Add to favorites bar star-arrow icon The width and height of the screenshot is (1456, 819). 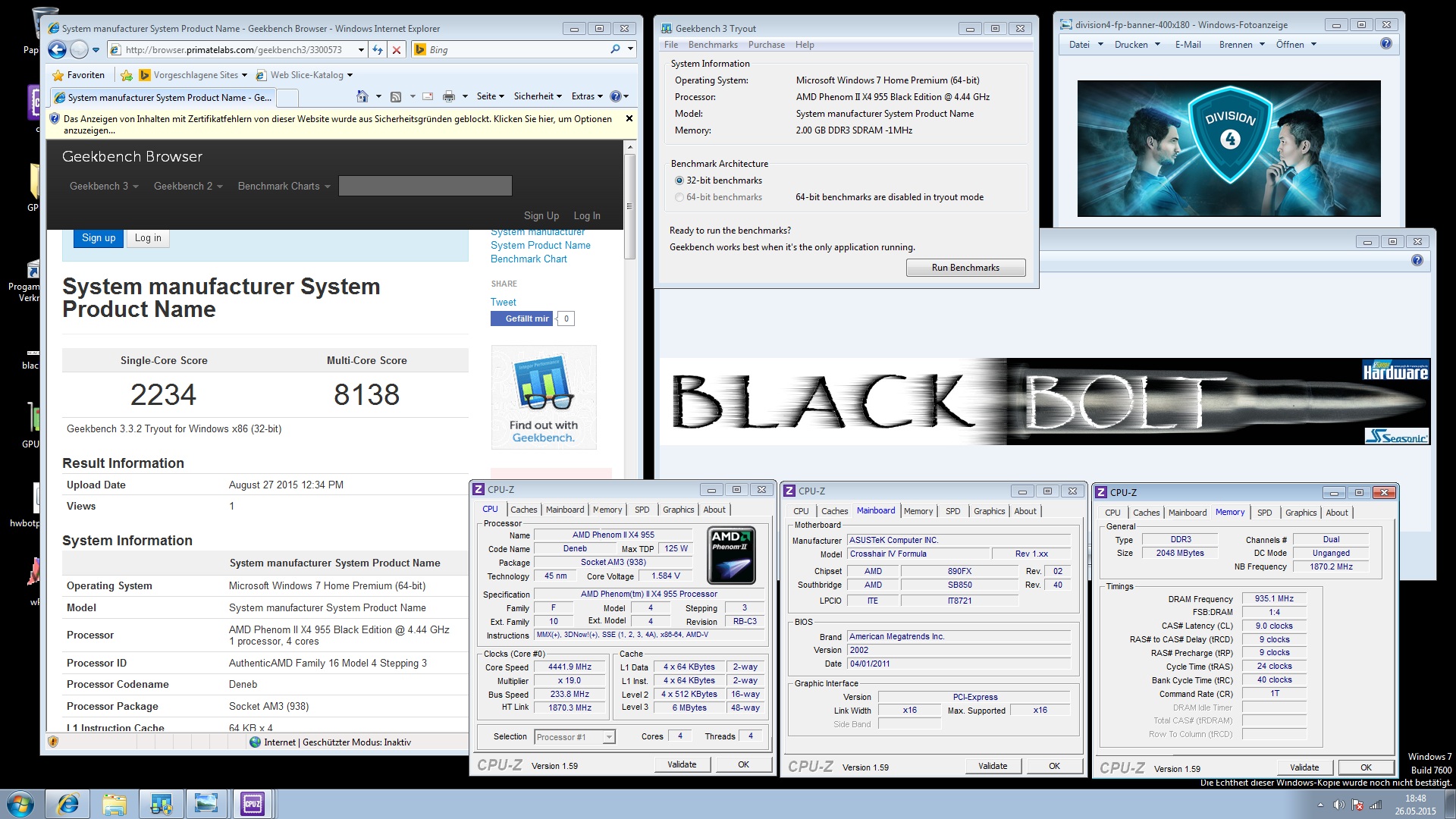point(127,75)
